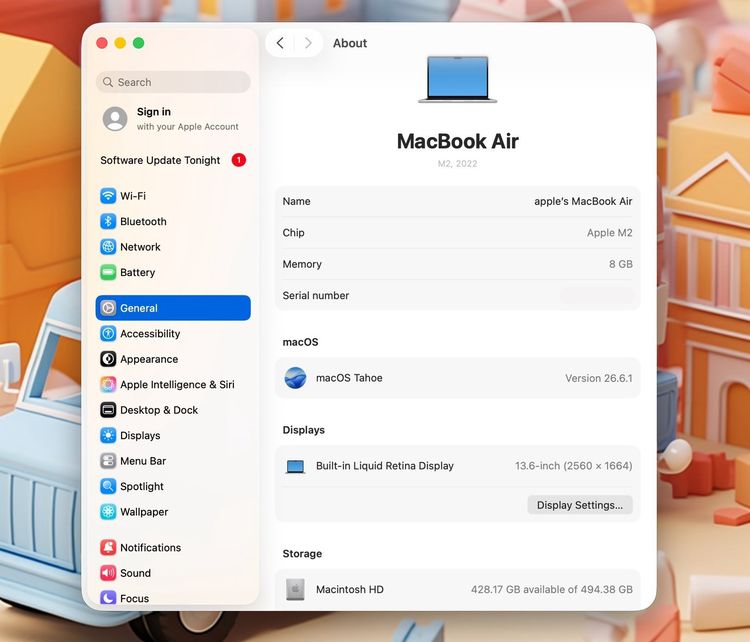Select the Displays label in sidebar

tap(140, 435)
